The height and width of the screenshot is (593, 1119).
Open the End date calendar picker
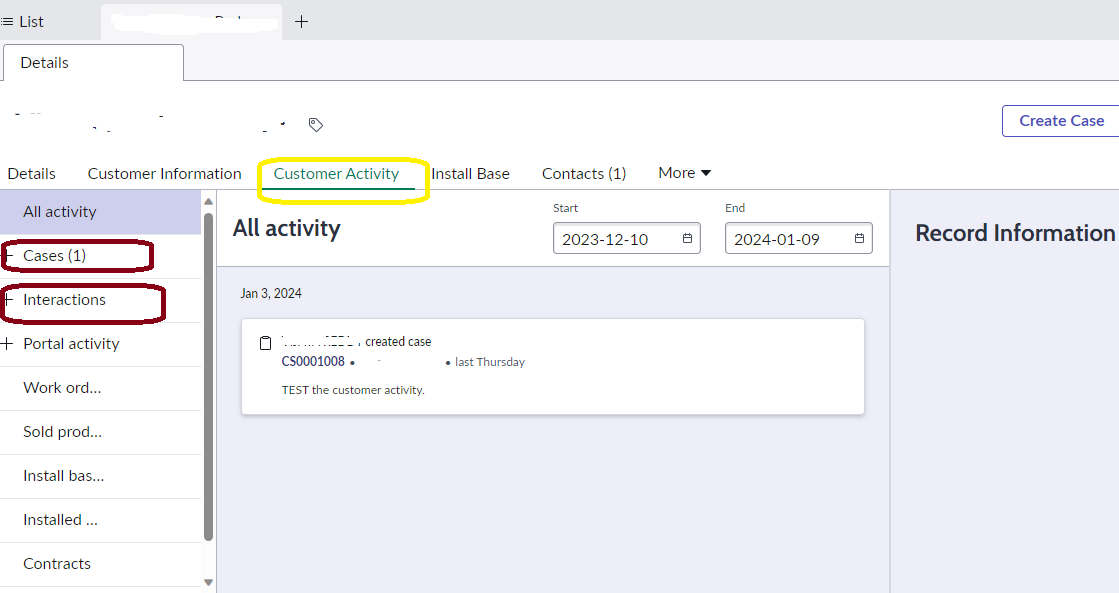pyautogui.click(x=858, y=238)
